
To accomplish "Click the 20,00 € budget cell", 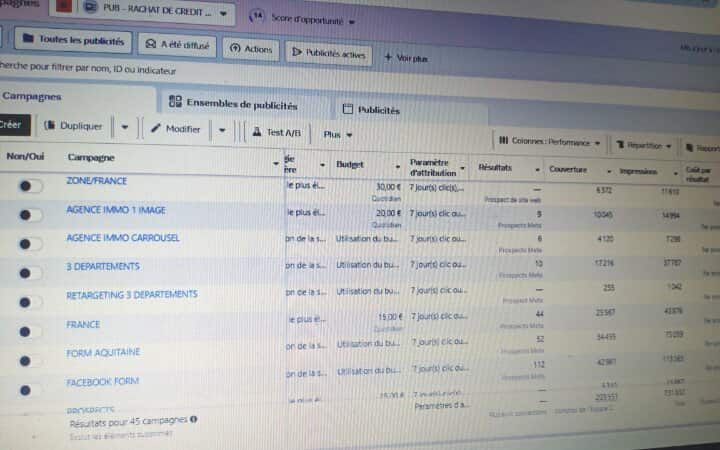I will coord(388,213).
